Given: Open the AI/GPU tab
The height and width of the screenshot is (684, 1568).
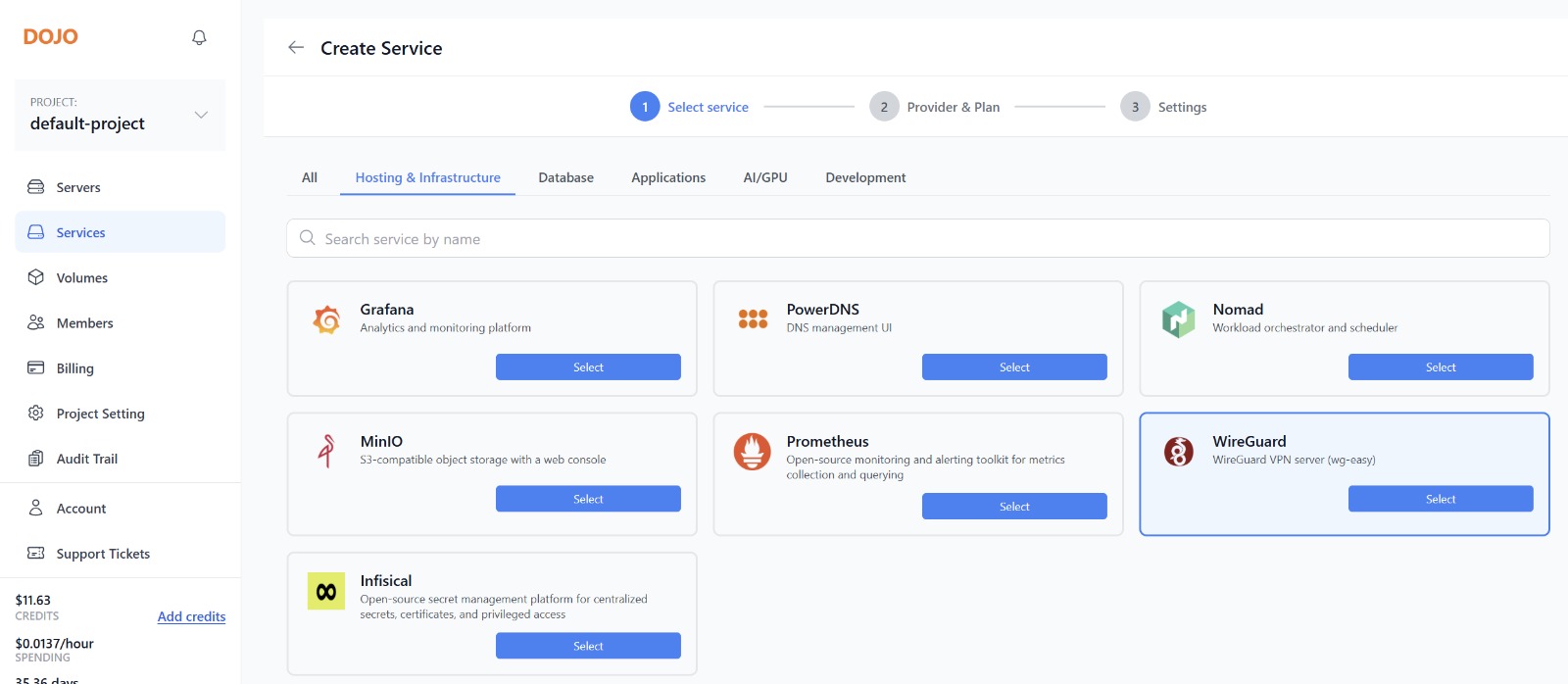Looking at the screenshot, I should pos(765,177).
